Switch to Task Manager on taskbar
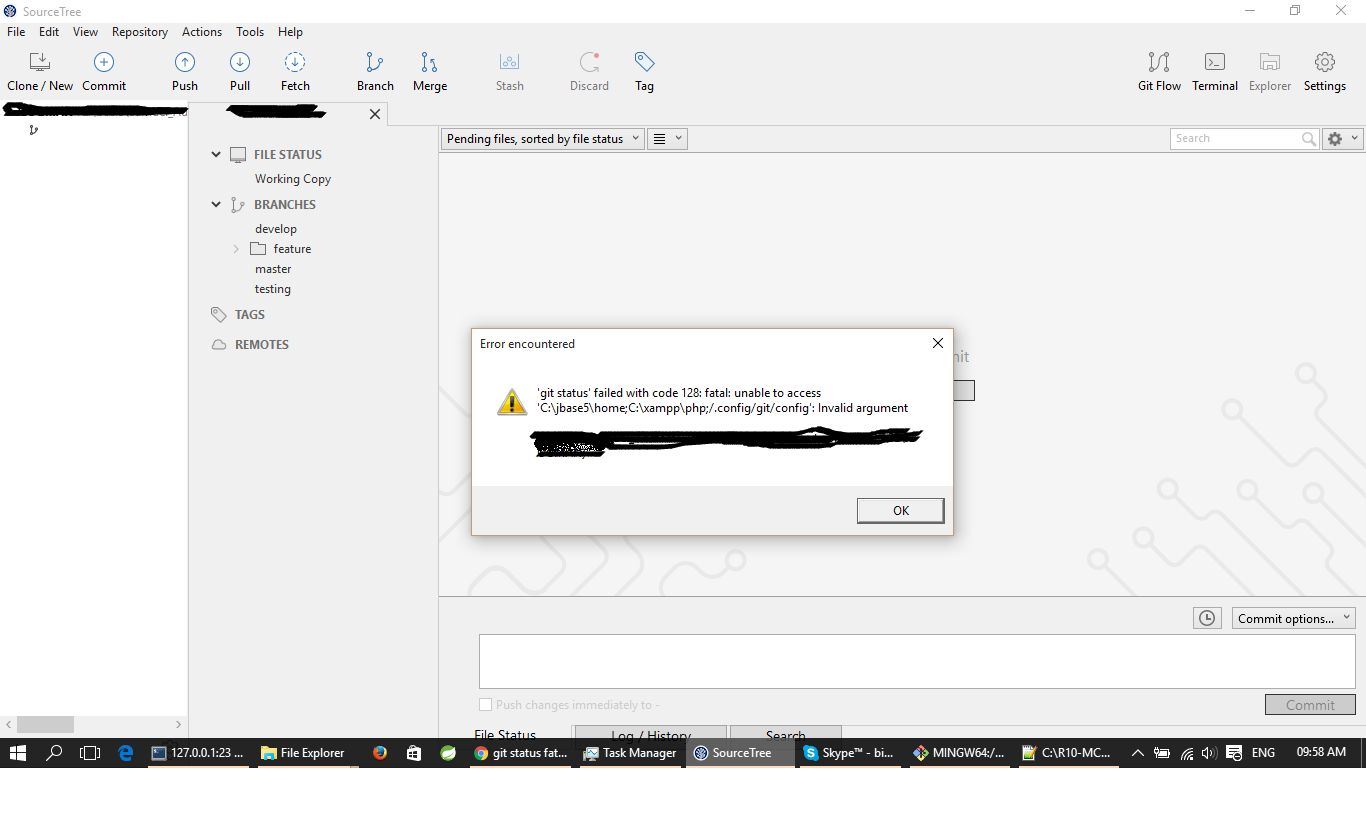Viewport: 1366px width, 825px height. 631,753
